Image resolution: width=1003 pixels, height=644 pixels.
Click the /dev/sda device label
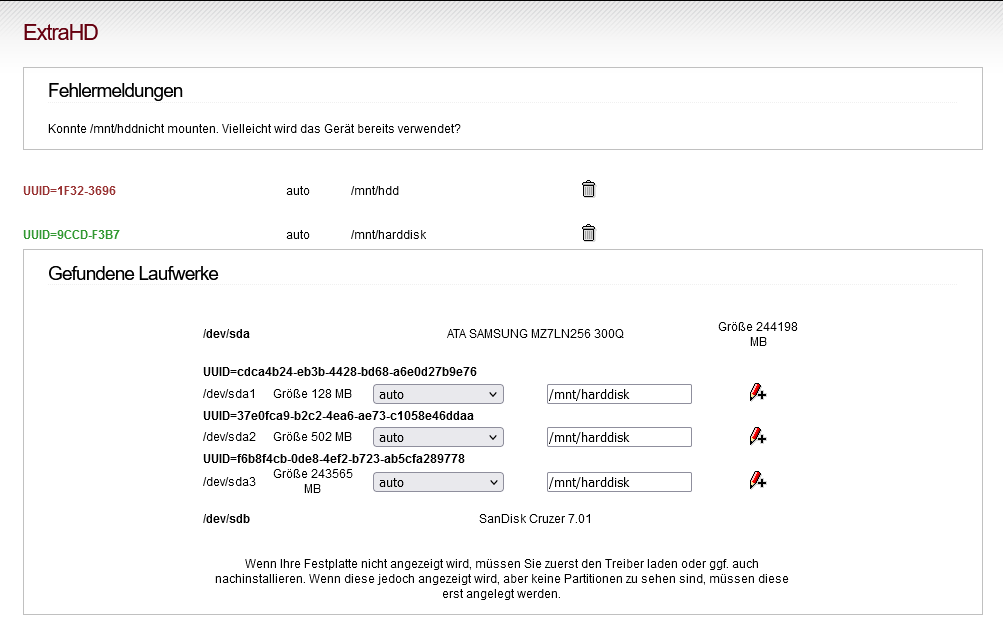(226, 334)
